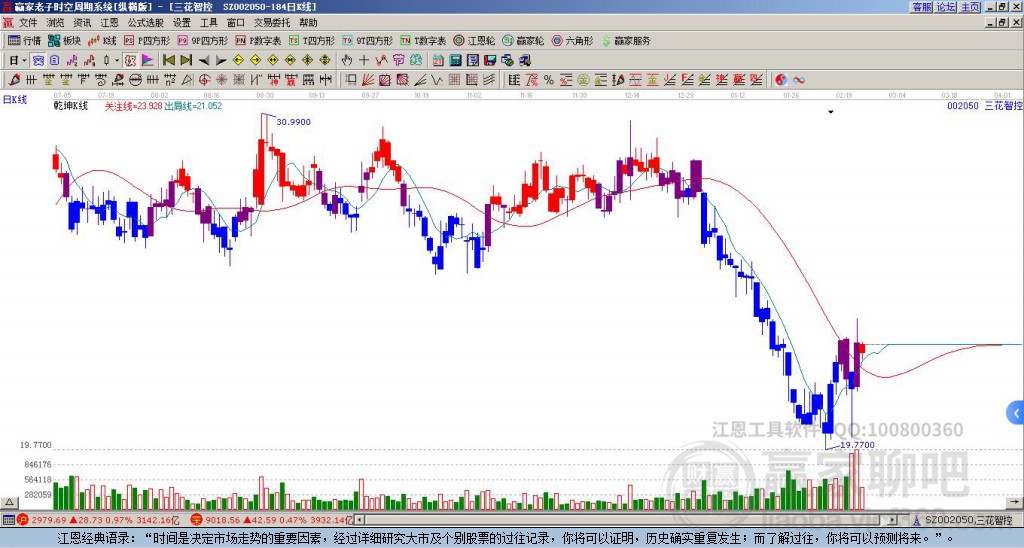Click the horizontal scrollbar left arrow
The height and width of the screenshot is (548, 1024).
pyautogui.click(x=360, y=520)
